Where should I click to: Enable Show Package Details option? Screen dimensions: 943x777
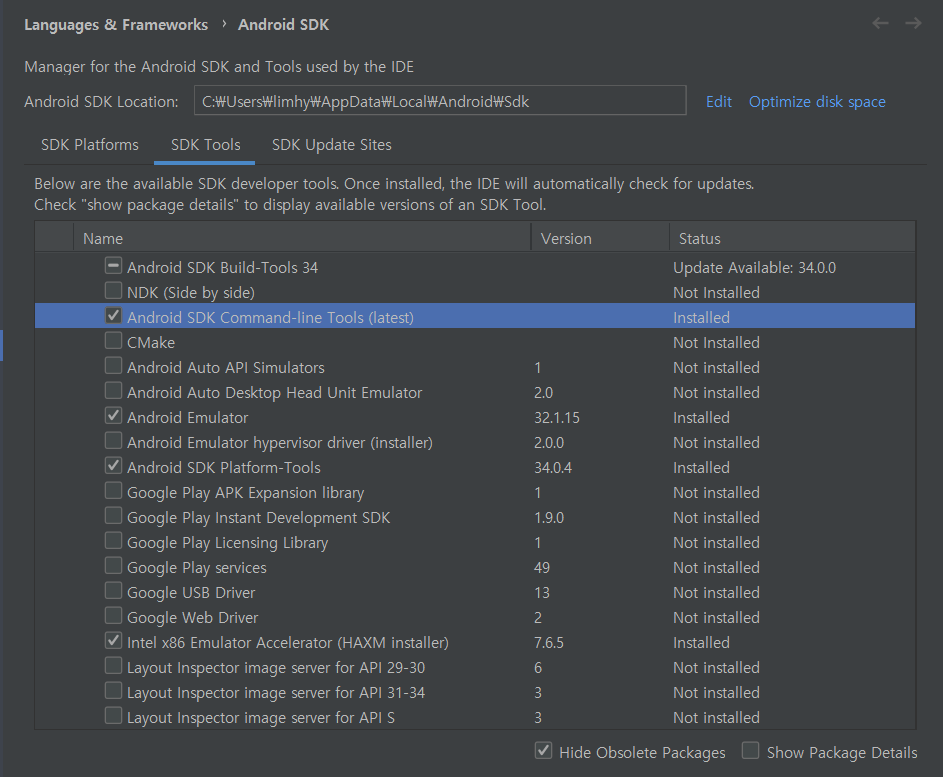coord(750,751)
